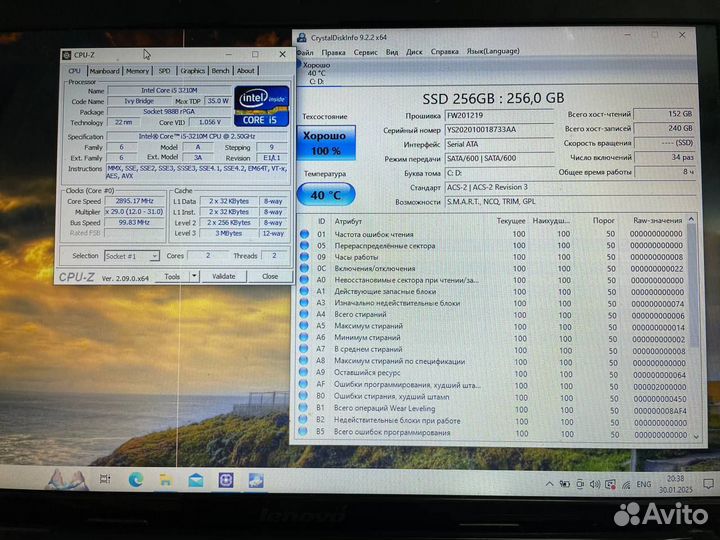
Task: Click the 40 °C temperature button
Action: [x=326, y=195]
